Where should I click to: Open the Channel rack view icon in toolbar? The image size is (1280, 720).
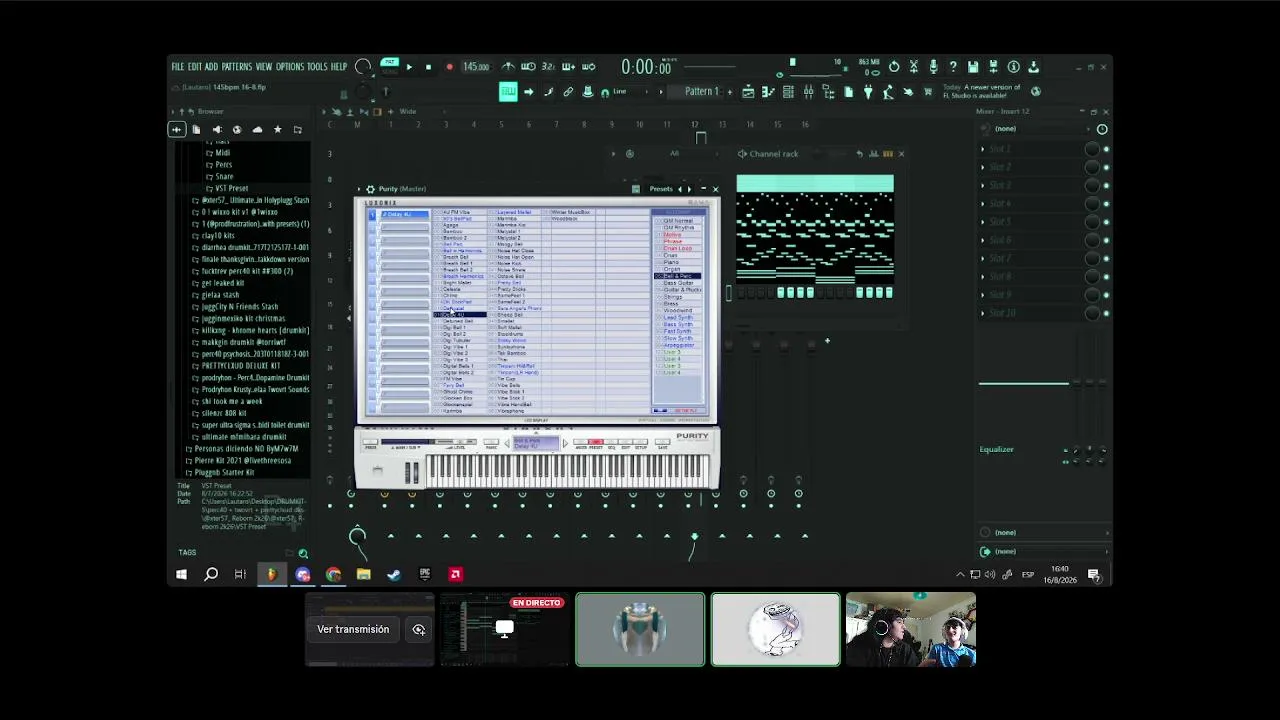tap(788, 92)
